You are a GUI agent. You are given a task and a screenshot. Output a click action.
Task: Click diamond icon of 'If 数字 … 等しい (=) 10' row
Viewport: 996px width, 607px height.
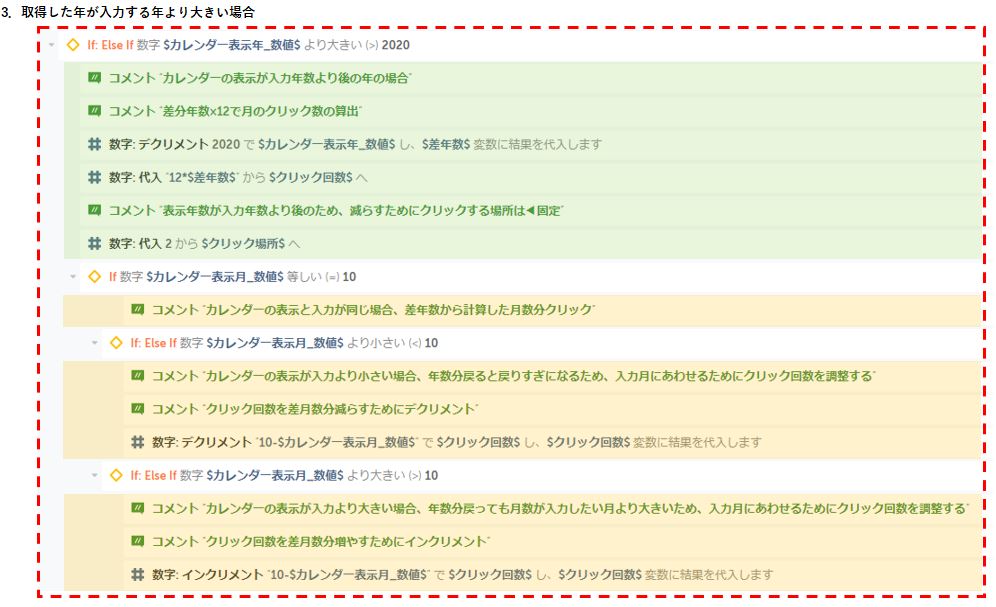95,276
